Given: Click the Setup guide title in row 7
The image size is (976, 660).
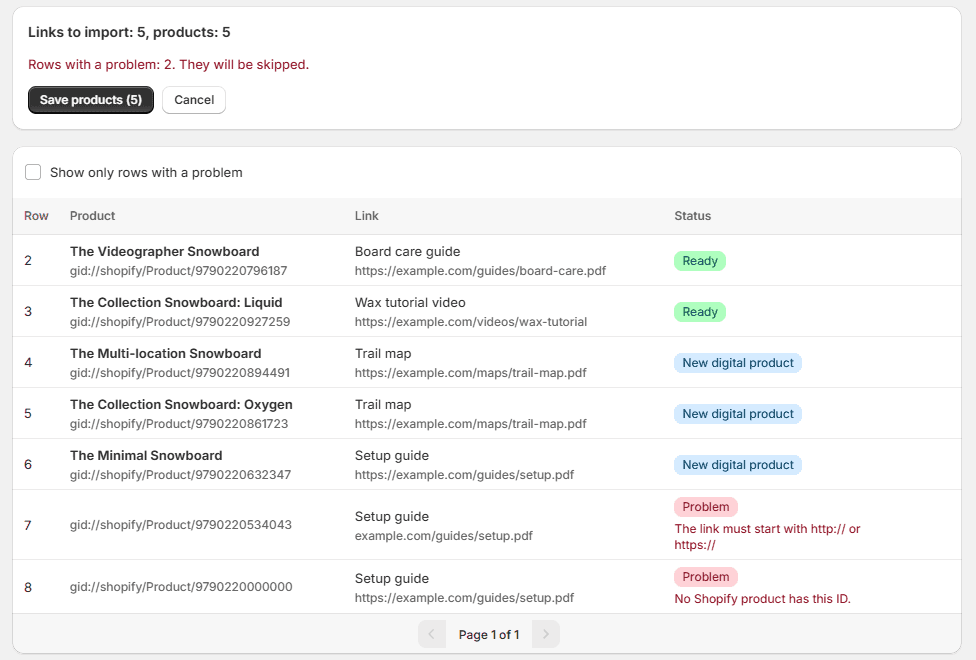Looking at the screenshot, I should pyautogui.click(x=392, y=517).
